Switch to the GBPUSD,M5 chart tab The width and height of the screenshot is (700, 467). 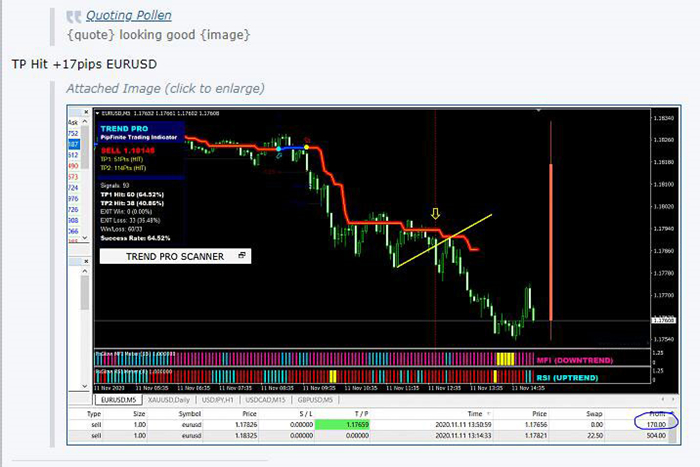point(315,400)
